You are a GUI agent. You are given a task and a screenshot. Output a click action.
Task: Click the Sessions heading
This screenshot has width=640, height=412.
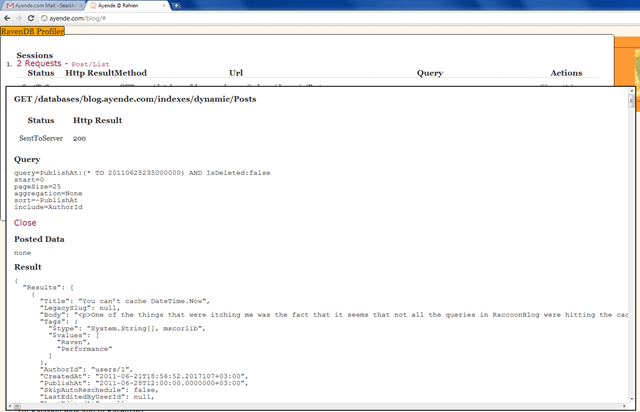coord(35,55)
